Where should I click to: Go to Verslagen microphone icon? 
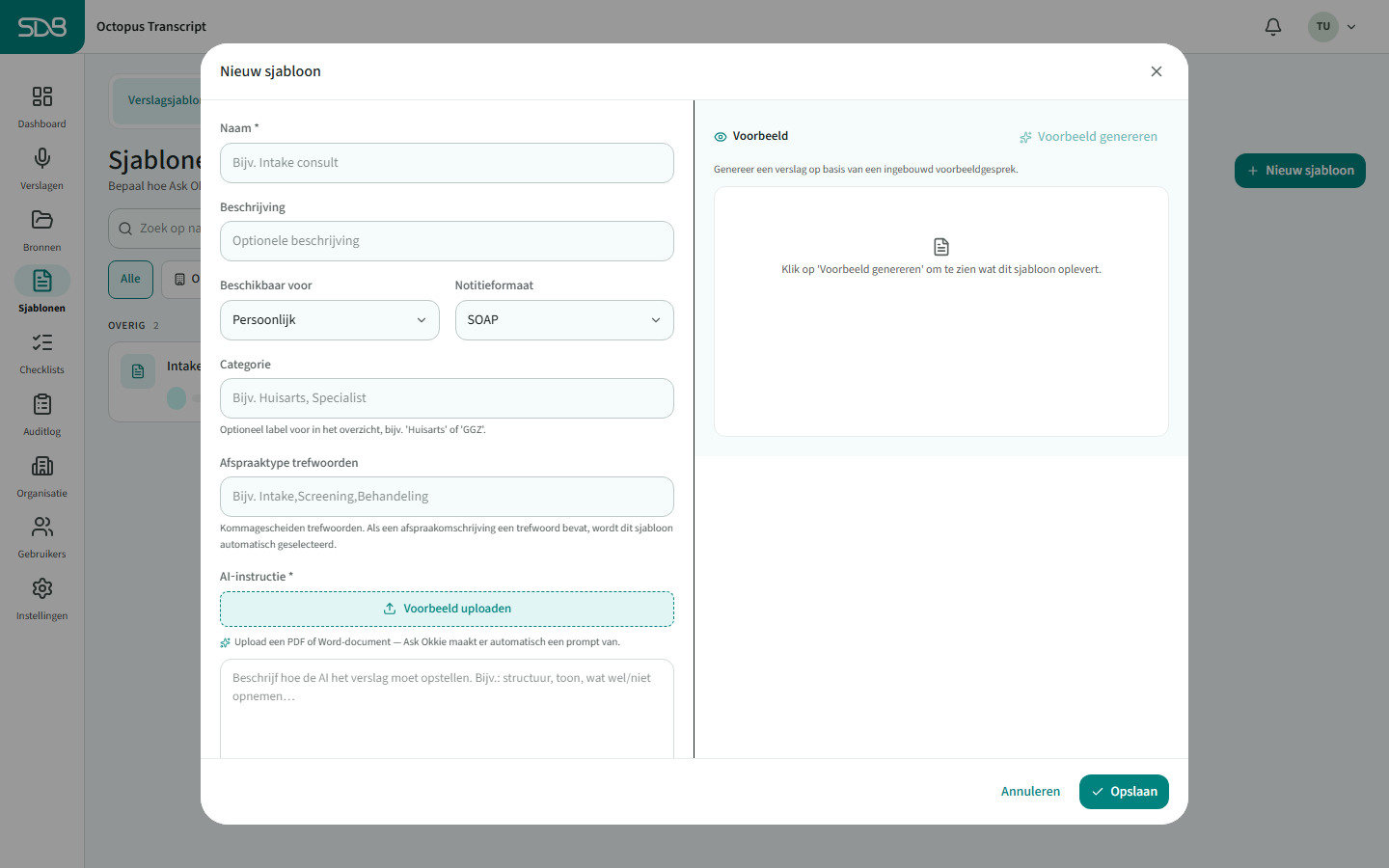pos(42,158)
